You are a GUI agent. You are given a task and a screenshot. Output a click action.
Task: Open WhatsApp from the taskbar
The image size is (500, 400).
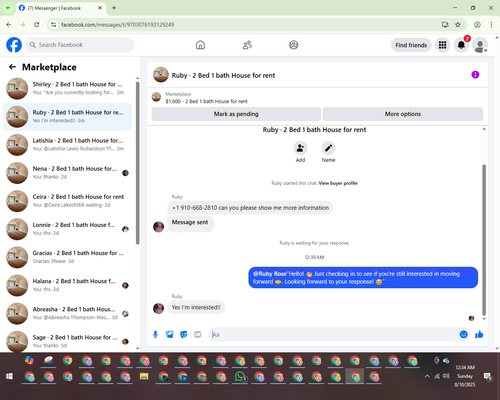pos(240,377)
